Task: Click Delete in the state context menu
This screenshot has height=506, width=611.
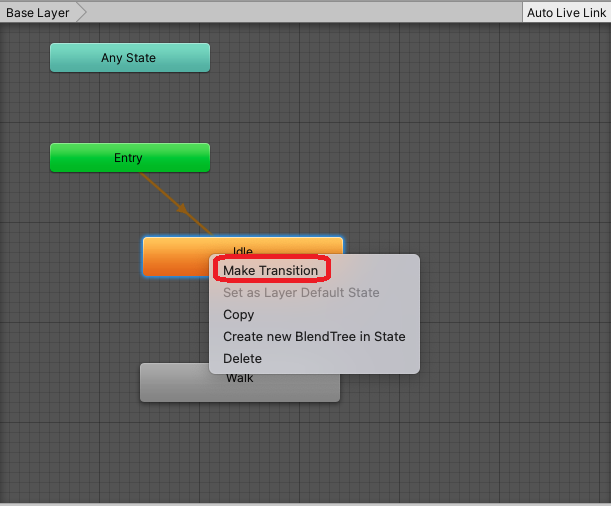Action: click(242, 359)
